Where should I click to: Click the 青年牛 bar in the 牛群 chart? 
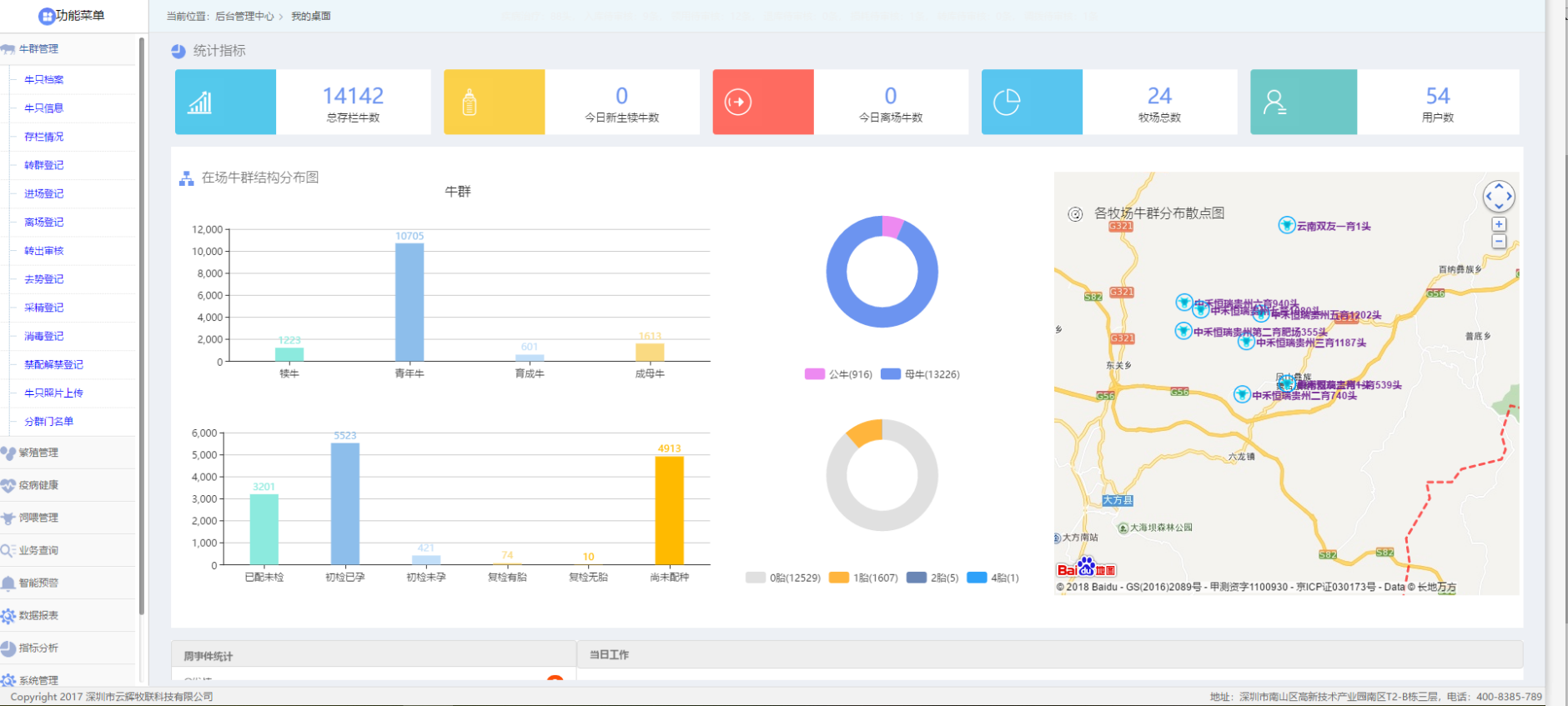(x=410, y=302)
